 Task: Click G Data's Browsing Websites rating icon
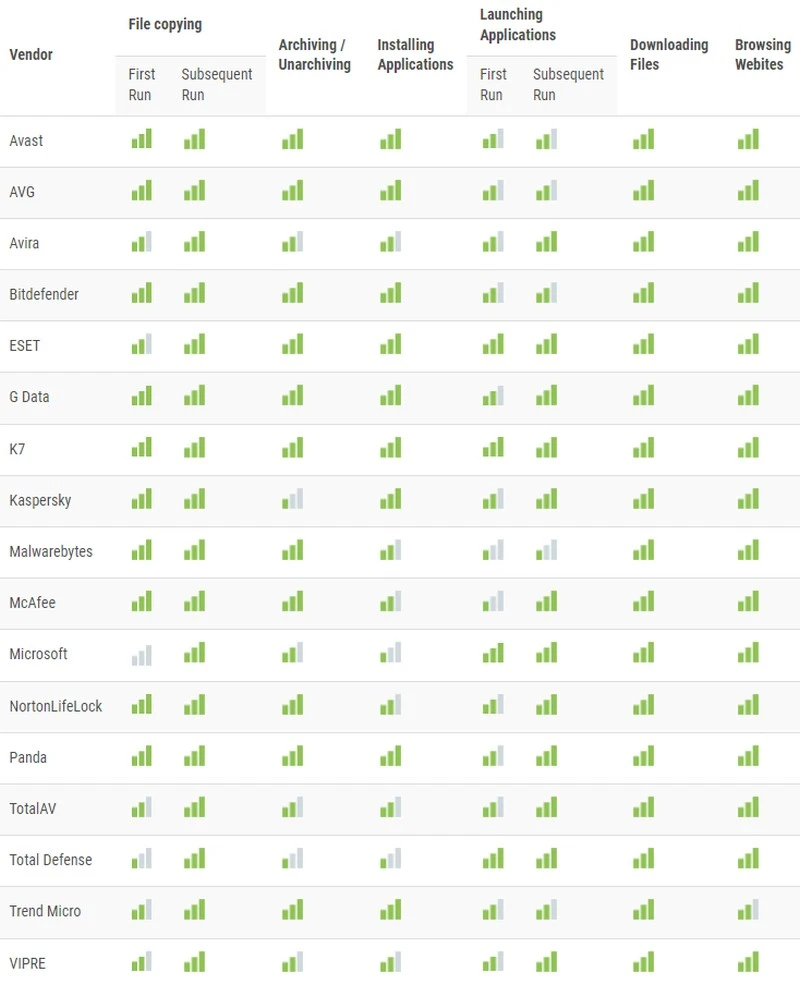pos(748,397)
